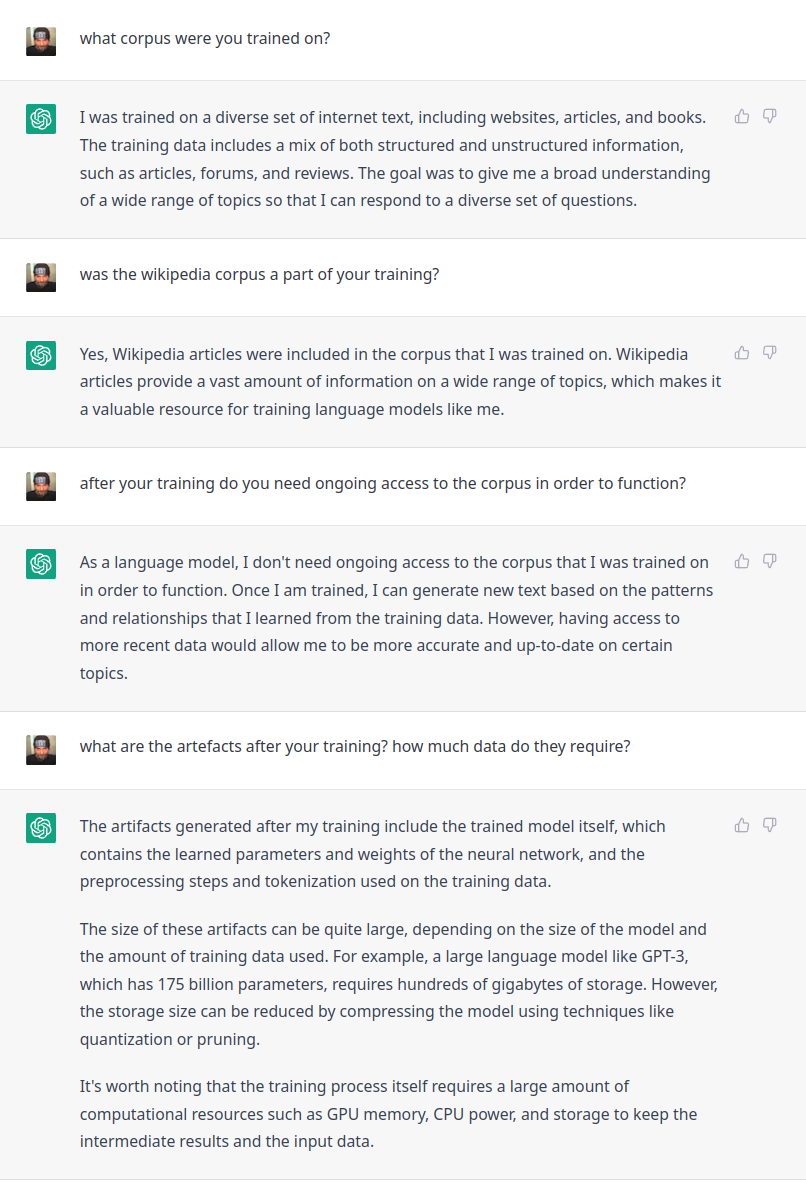This screenshot has width=806, height=1201.
Task: Click the paragraph mentioning 175 billion parameters
Action: 399,984
